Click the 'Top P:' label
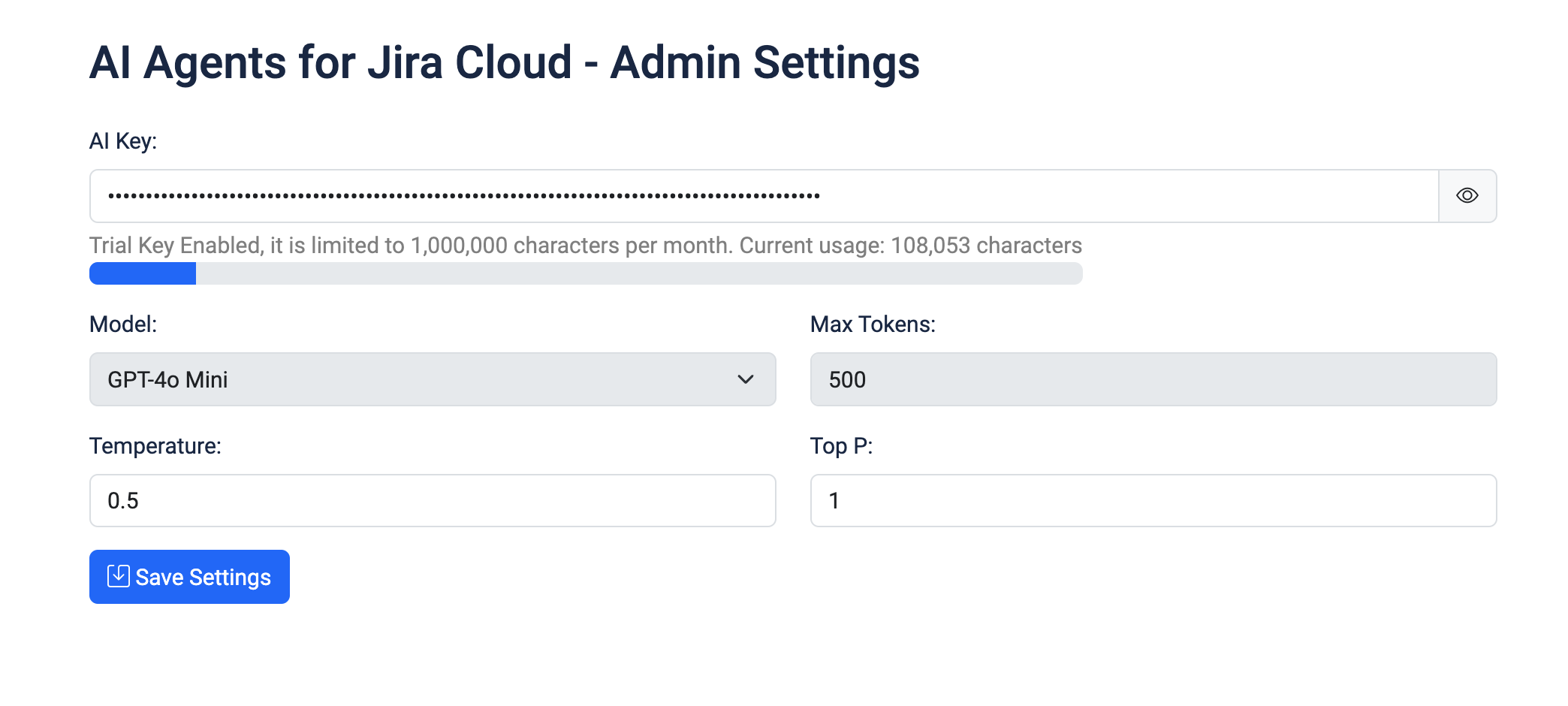 point(841,446)
